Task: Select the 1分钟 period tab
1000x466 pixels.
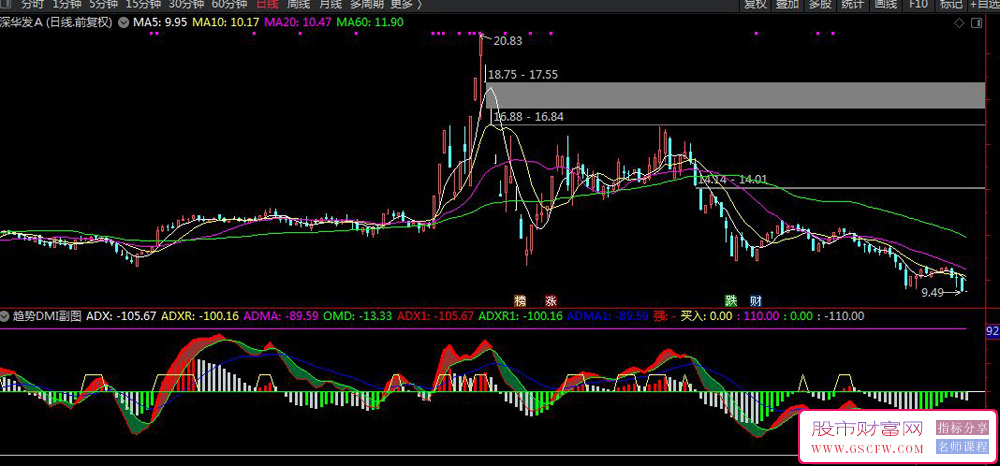Action: coord(67,4)
